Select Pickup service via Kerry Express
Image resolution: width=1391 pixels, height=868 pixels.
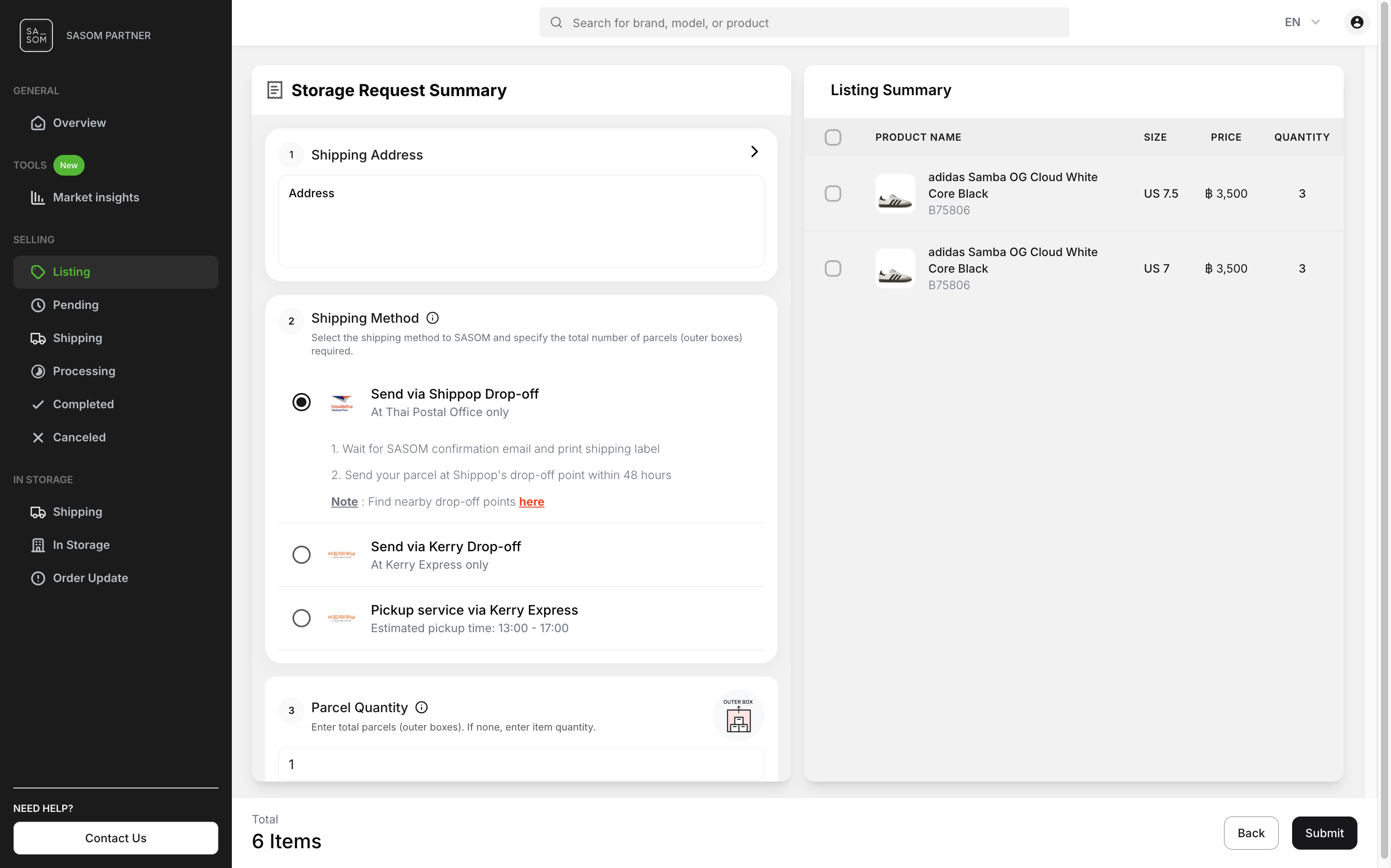pos(301,618)
